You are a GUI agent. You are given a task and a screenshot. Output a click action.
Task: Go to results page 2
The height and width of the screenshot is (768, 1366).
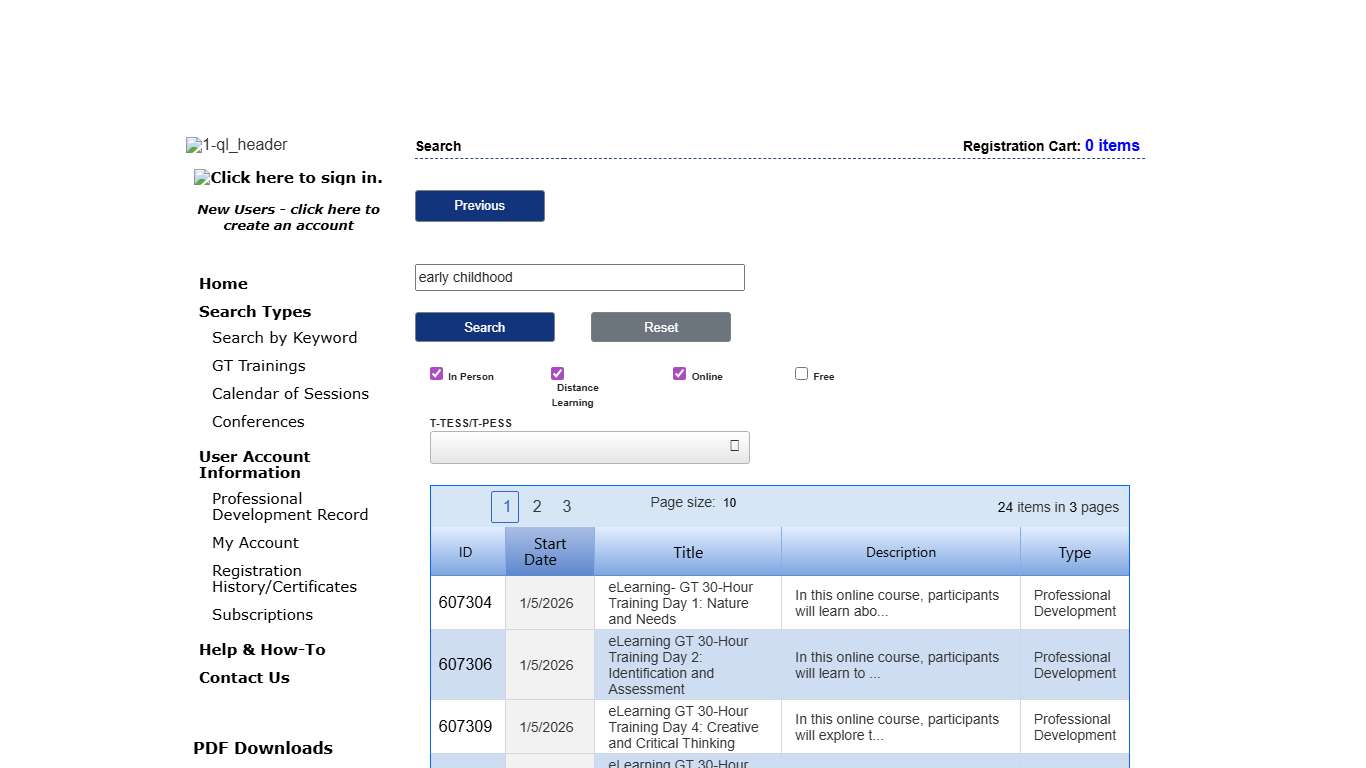tap(537, 507)
